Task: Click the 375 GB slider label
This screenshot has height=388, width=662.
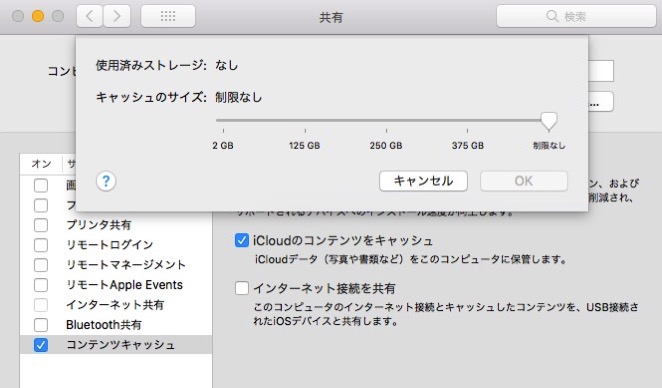Action: (x=467, y=146)
